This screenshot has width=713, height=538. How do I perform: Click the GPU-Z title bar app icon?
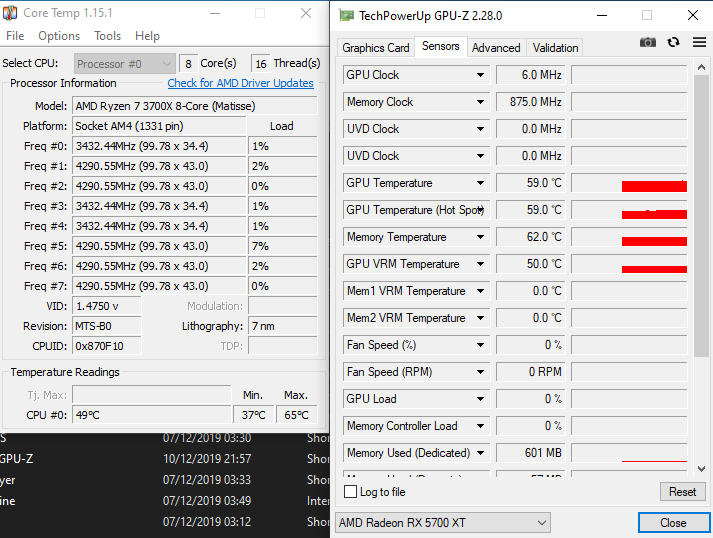point(346,16)
